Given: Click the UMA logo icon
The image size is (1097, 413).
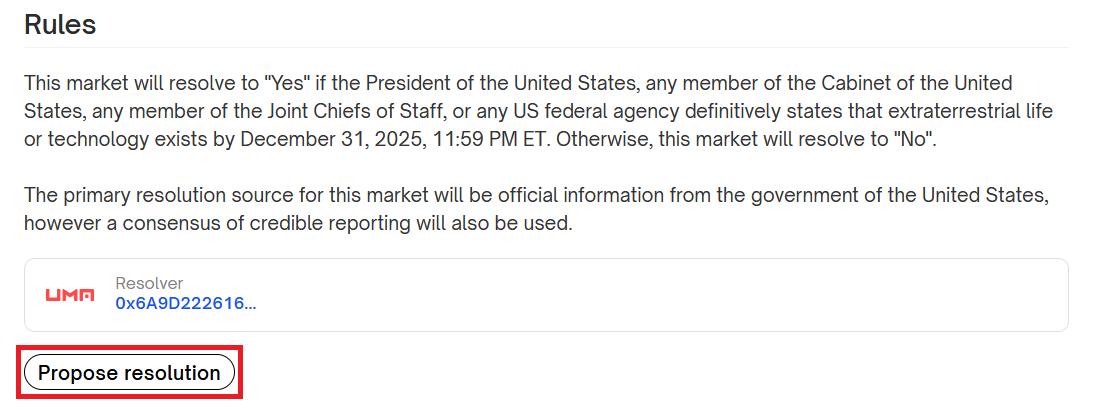Looking at the screenshot, I should pyautogui.click(x=70, y=295).
